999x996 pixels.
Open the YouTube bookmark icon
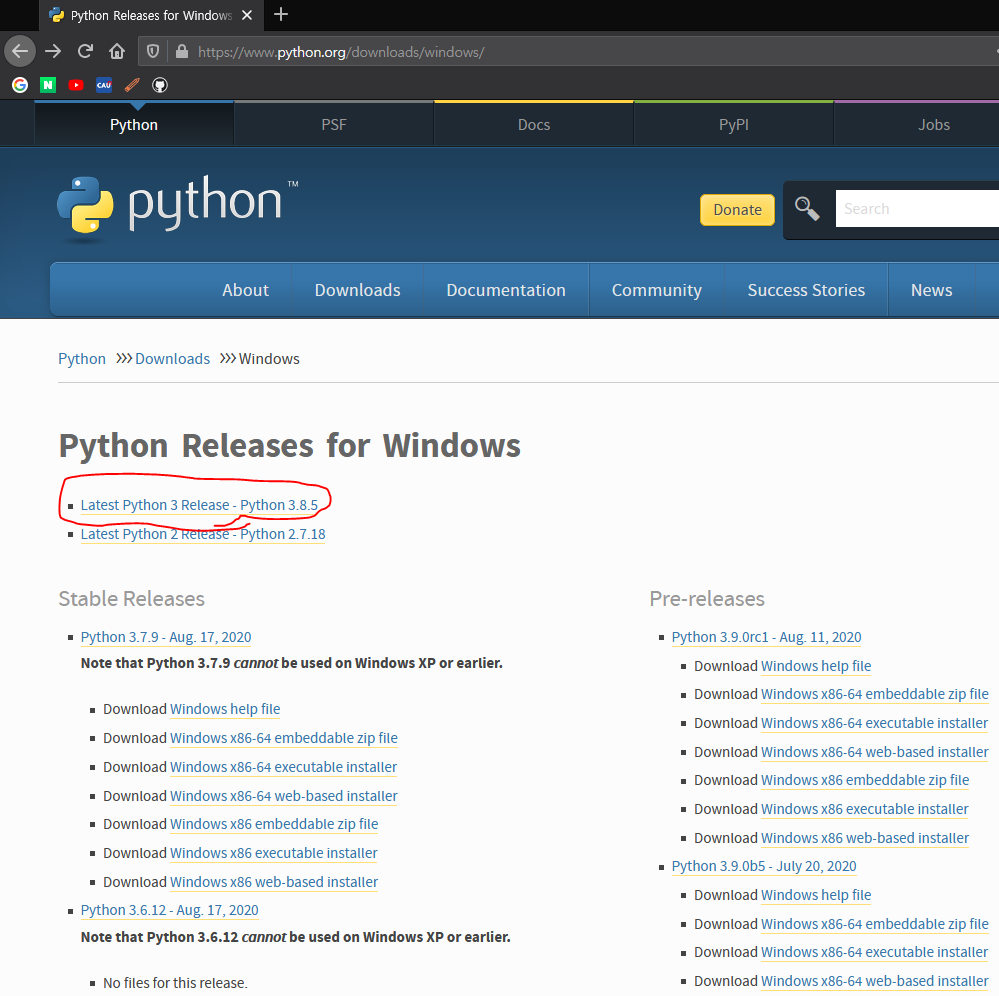tap(76, 85)
